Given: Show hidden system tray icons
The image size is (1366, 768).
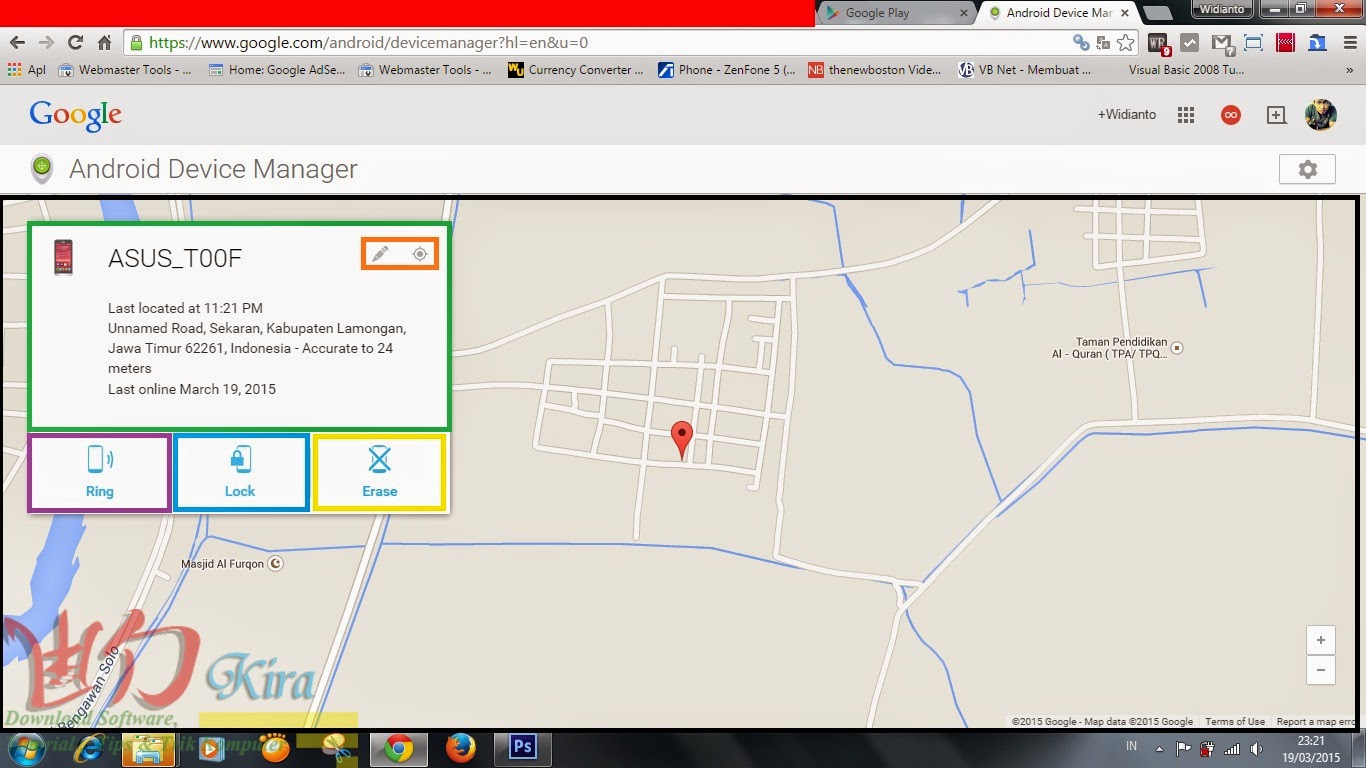Looking at the screenshot, I should coord(1159,748).
